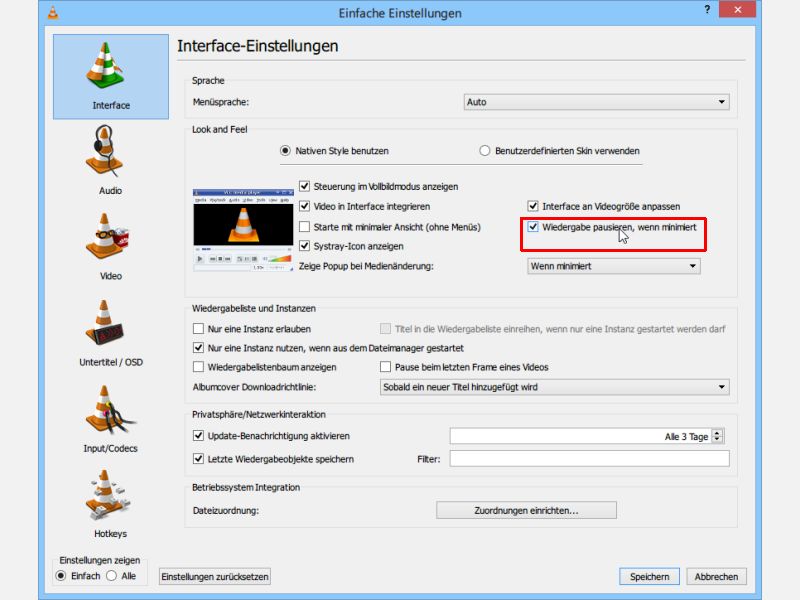Enable Pause beim letzten Frame eines Videos

coord(464,367)
